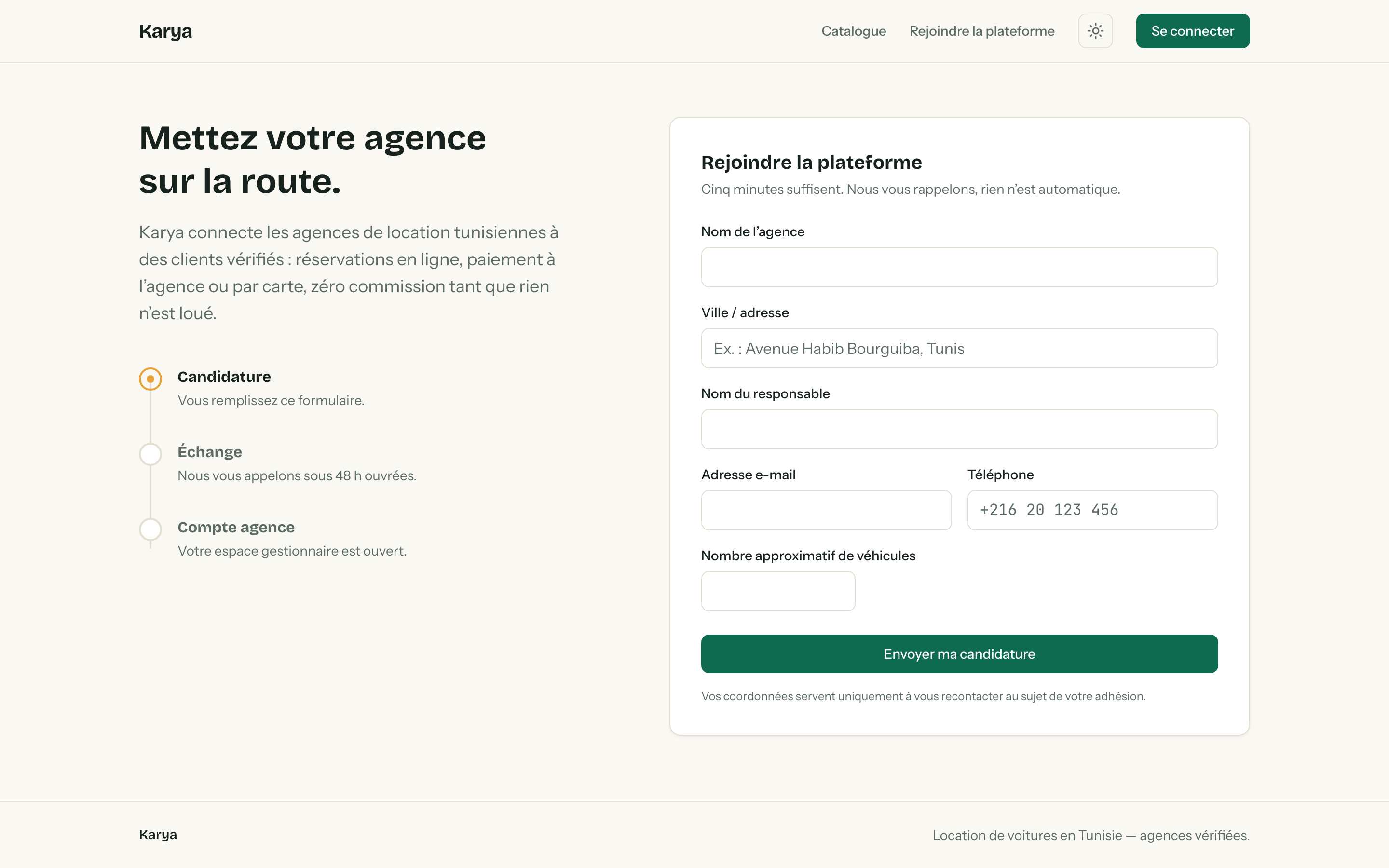Focus the Téléphone input field
This screenshot has height=868, width=1389.
(1092, 510)
